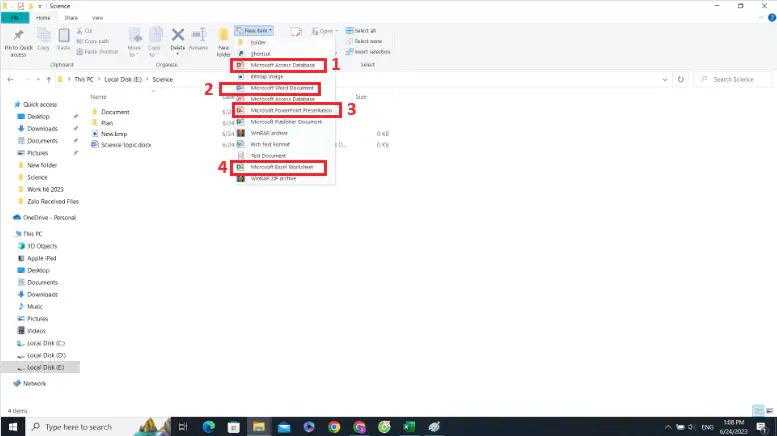Click the New folder ribbon button
Screen dimensions: 777x436
pyautogui.click(x=223, y=42)
